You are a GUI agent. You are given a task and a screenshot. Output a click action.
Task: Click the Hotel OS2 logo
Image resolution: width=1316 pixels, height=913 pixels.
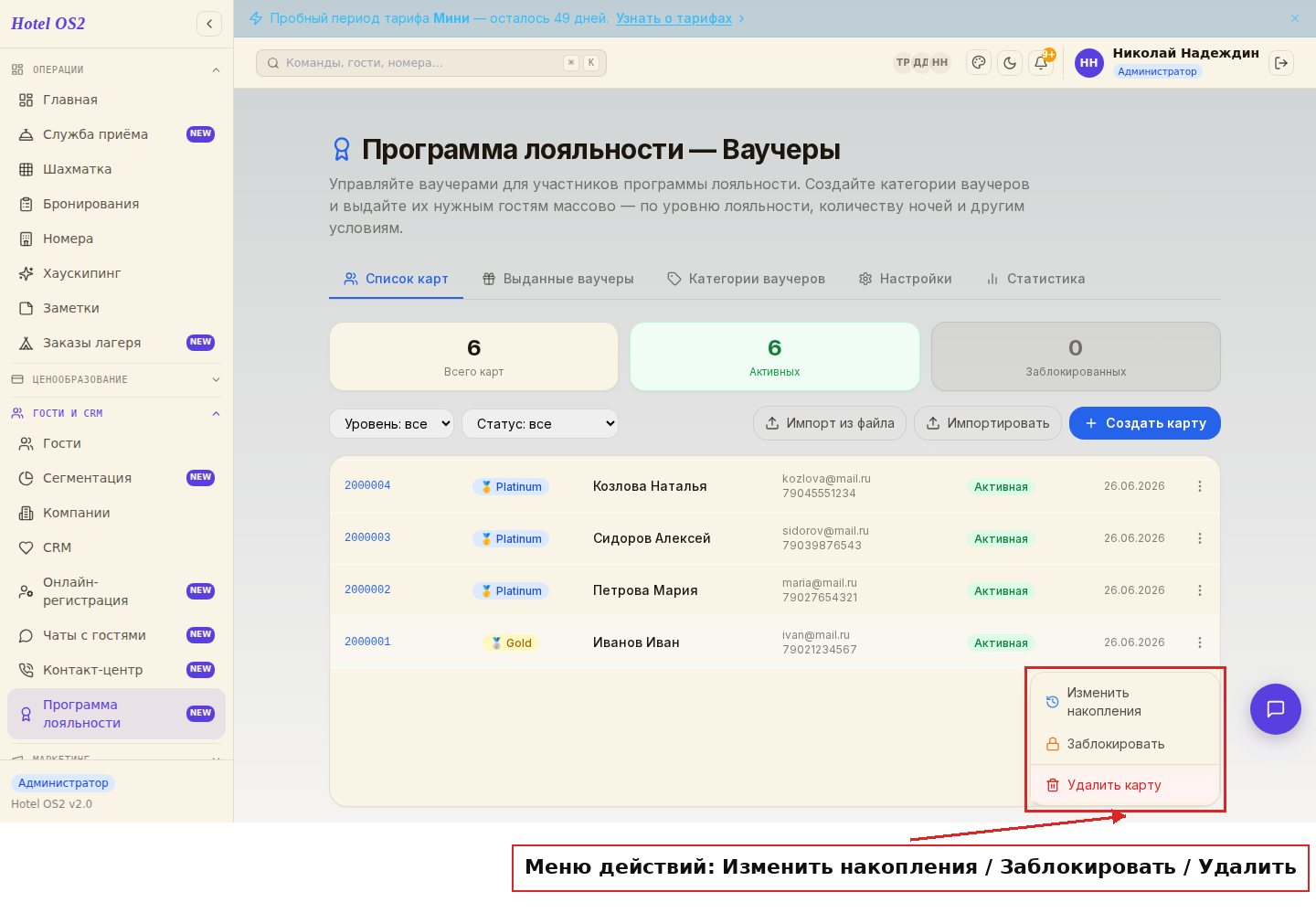(x=48, y=24)
